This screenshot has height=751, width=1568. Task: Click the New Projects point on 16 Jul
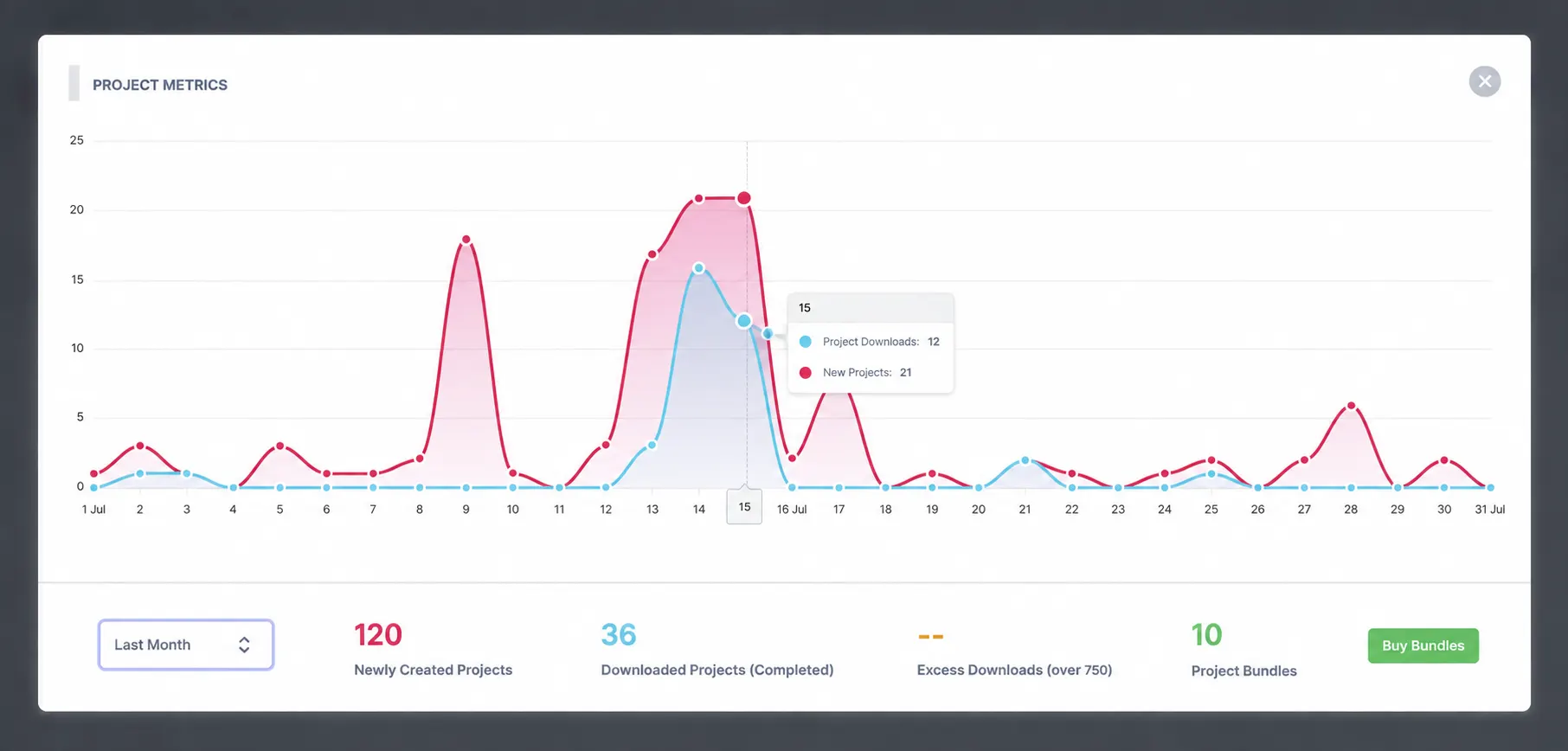click(x=792, y=459)
